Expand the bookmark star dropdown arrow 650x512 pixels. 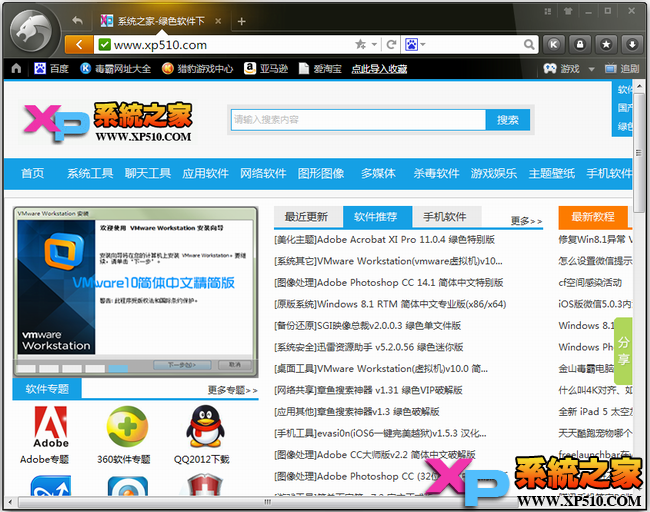[374, 44]
